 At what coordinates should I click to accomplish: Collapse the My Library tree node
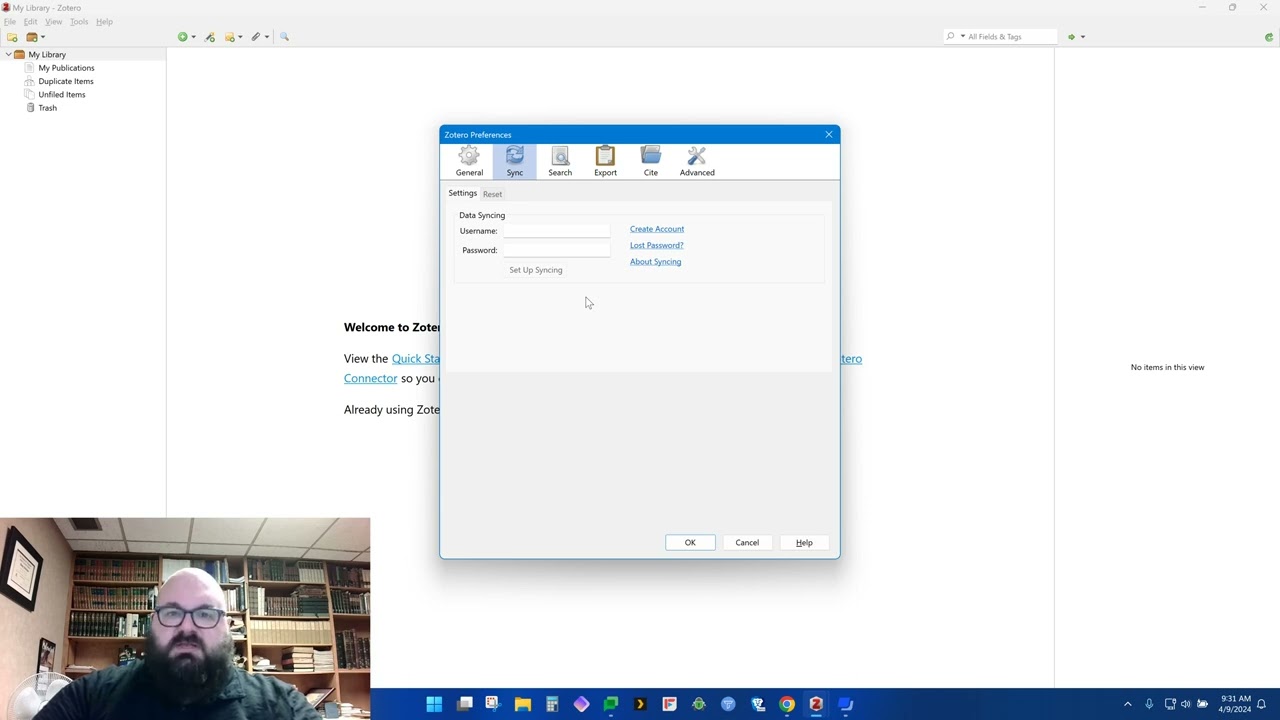[x=8, y=54]
